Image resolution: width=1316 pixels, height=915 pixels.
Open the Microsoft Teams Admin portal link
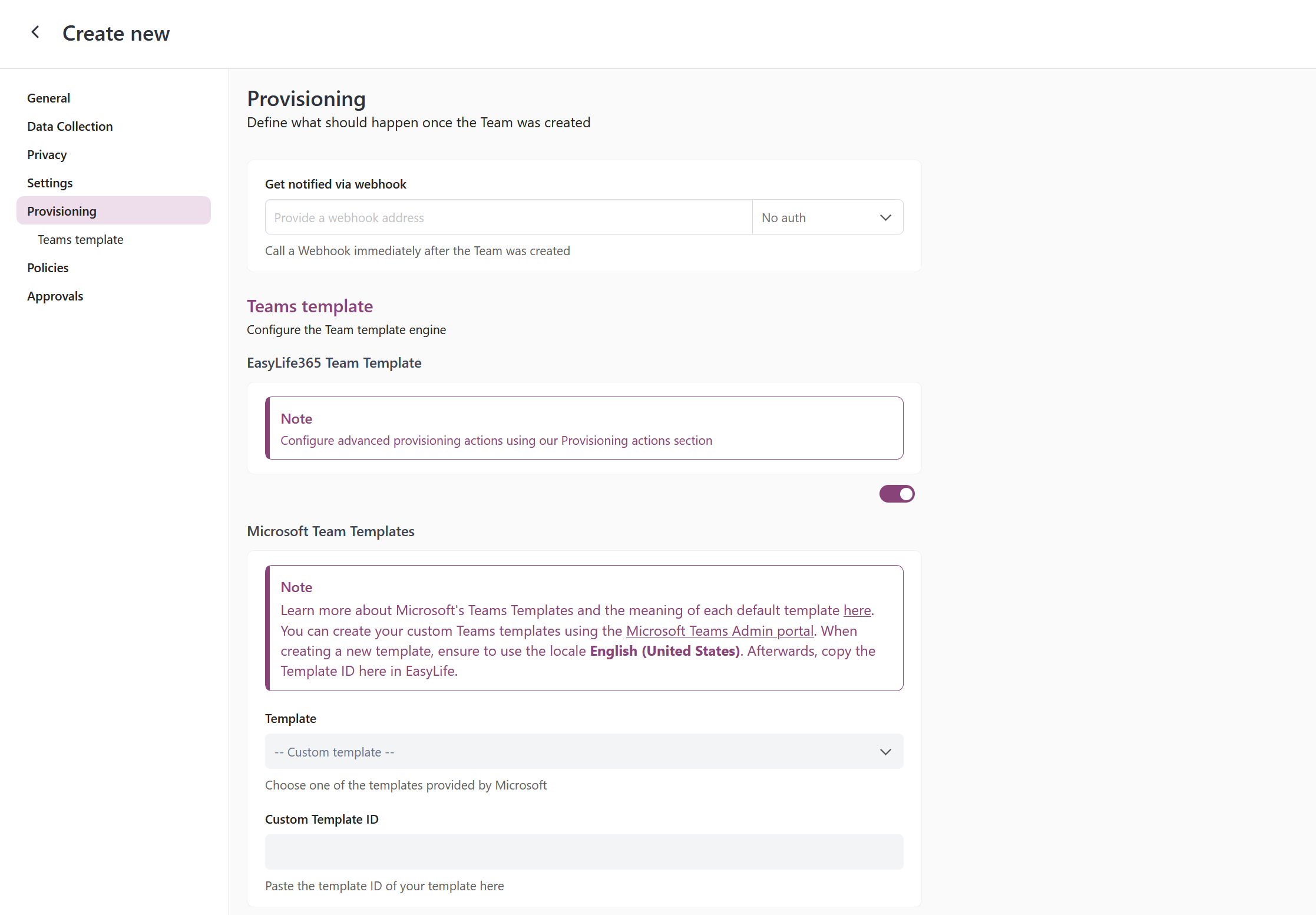click(719, 631)
